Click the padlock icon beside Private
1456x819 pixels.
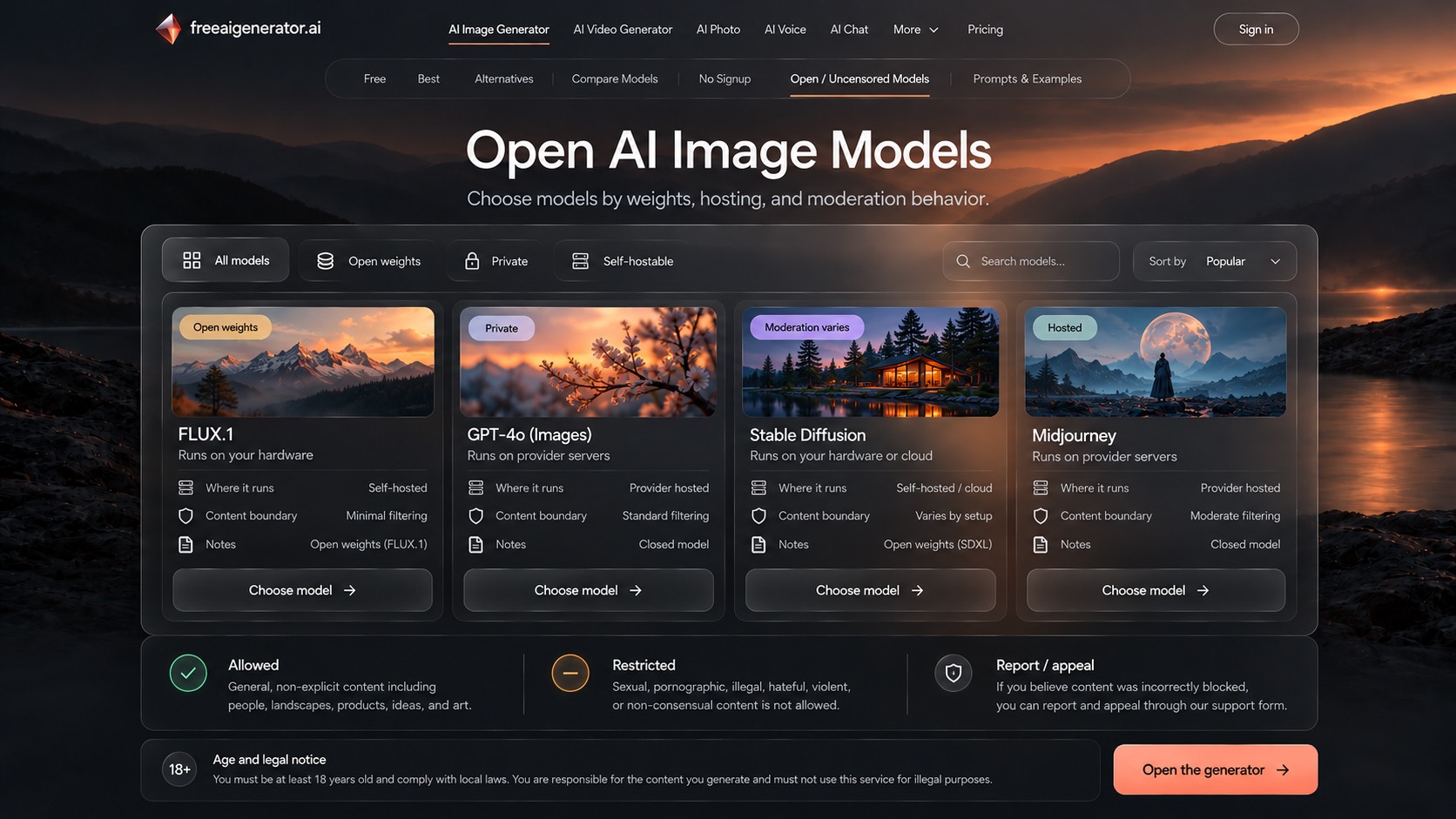coord(472,261)
